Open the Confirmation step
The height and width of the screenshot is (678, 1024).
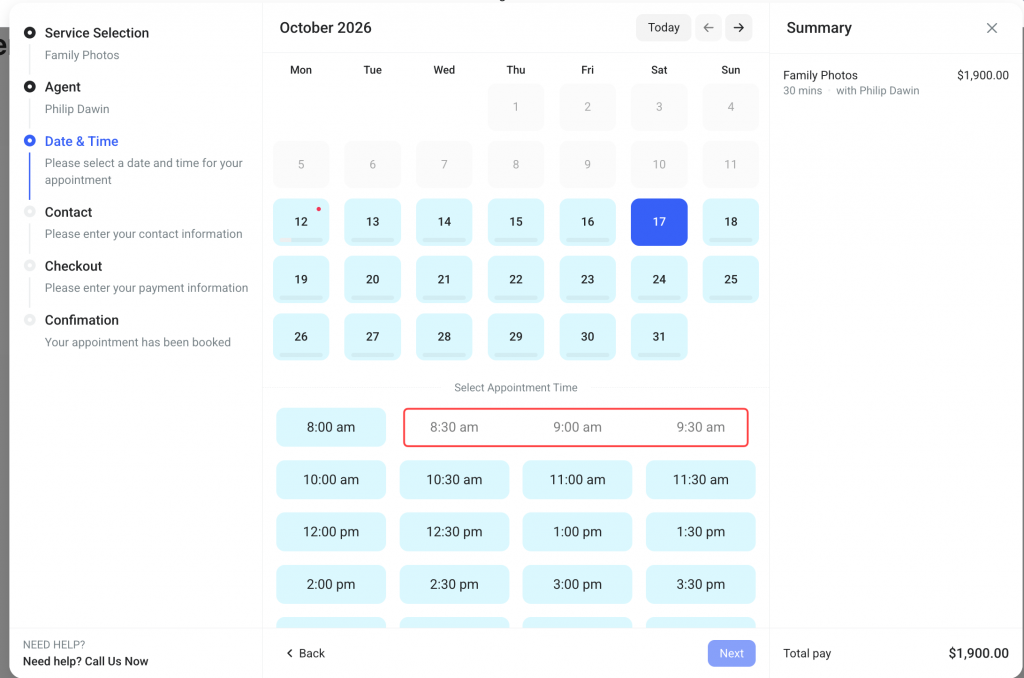82,320
